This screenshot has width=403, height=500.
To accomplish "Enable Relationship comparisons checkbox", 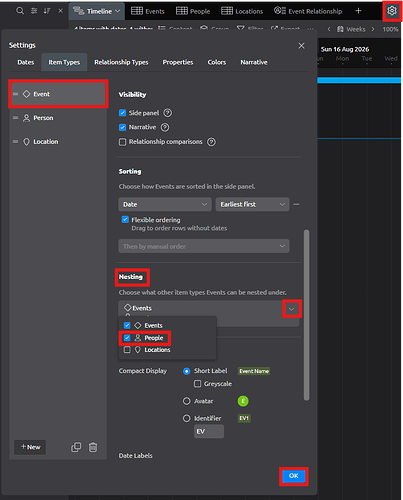I will (122, 142).
